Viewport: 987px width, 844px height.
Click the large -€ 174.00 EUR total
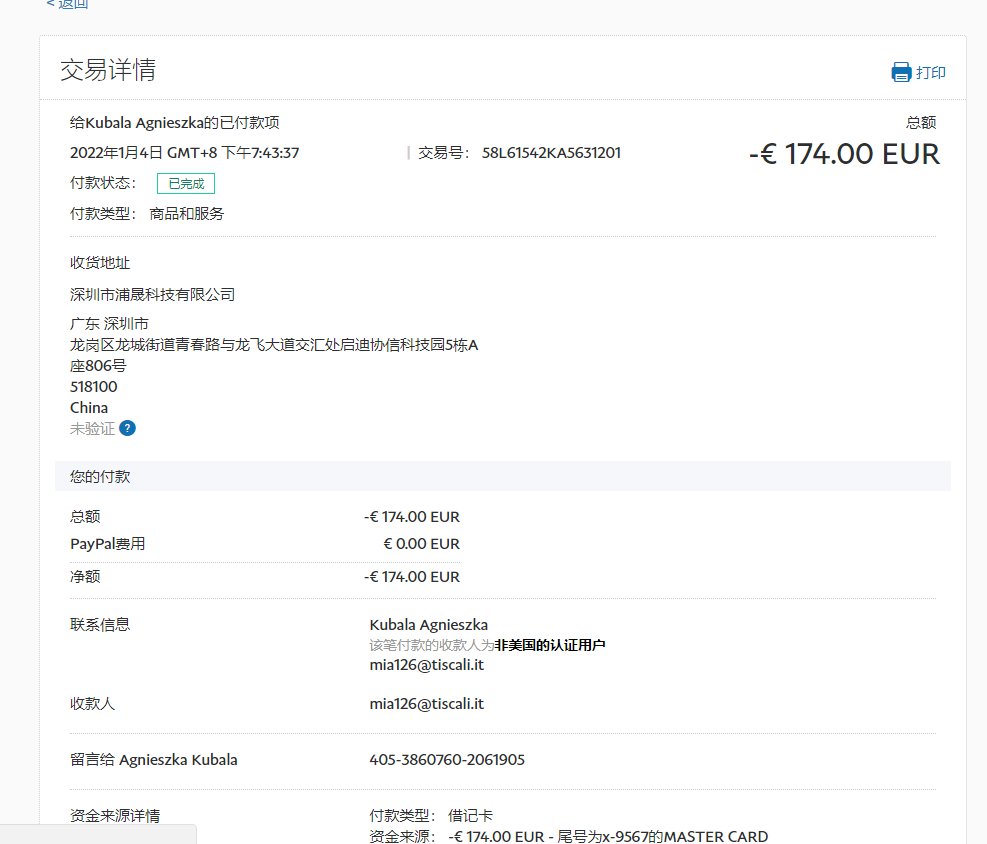coord(844,154)
